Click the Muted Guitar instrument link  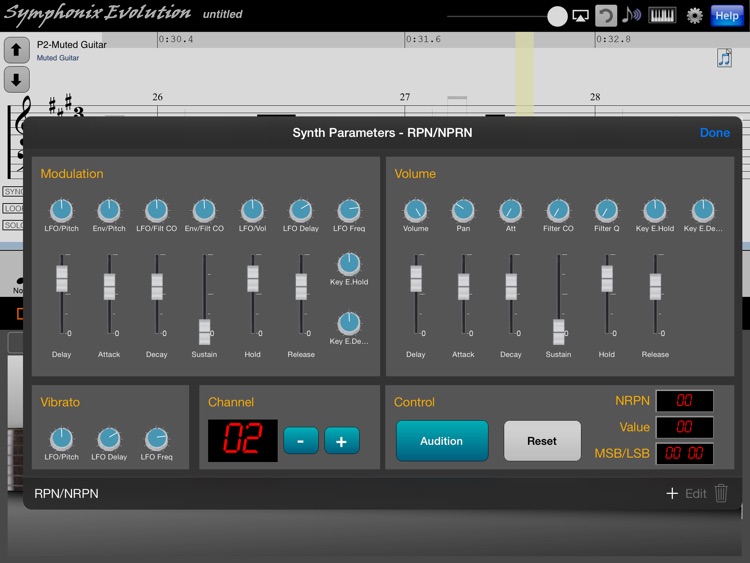(58, 58)
